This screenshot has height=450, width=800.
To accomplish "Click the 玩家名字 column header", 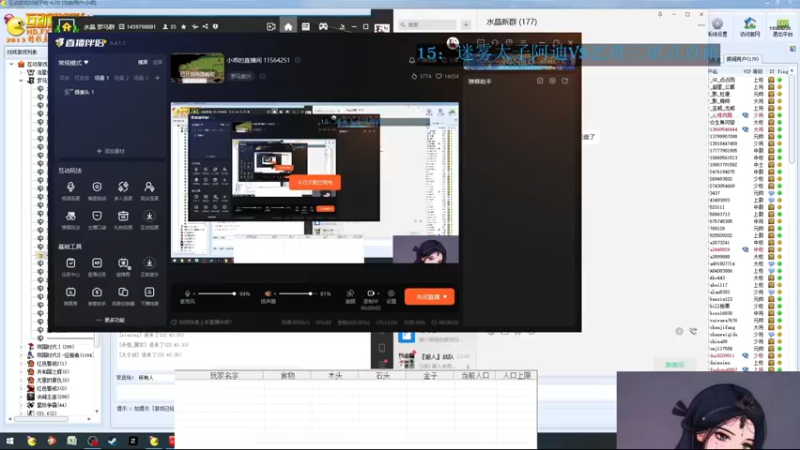I will click(224, 376).
